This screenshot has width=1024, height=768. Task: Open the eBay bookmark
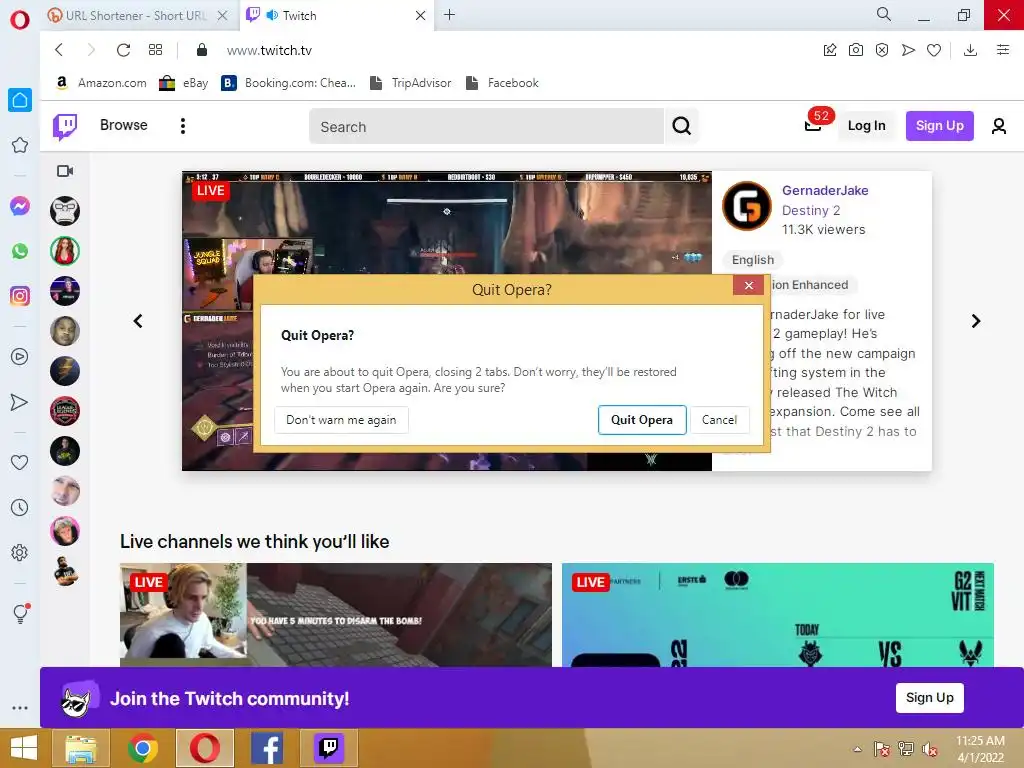point(184,83)
